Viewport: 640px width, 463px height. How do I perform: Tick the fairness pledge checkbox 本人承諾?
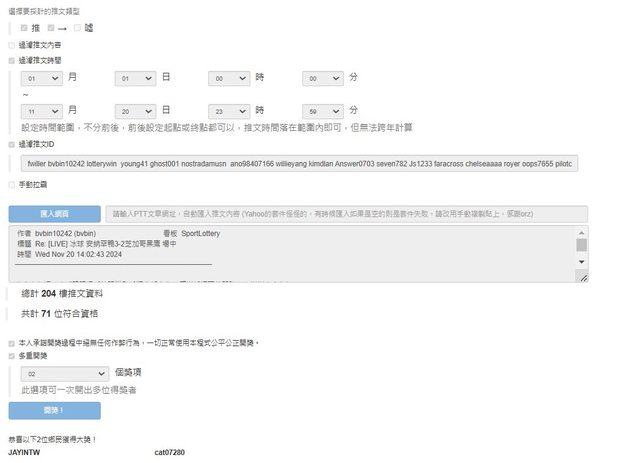coord(12,343)
